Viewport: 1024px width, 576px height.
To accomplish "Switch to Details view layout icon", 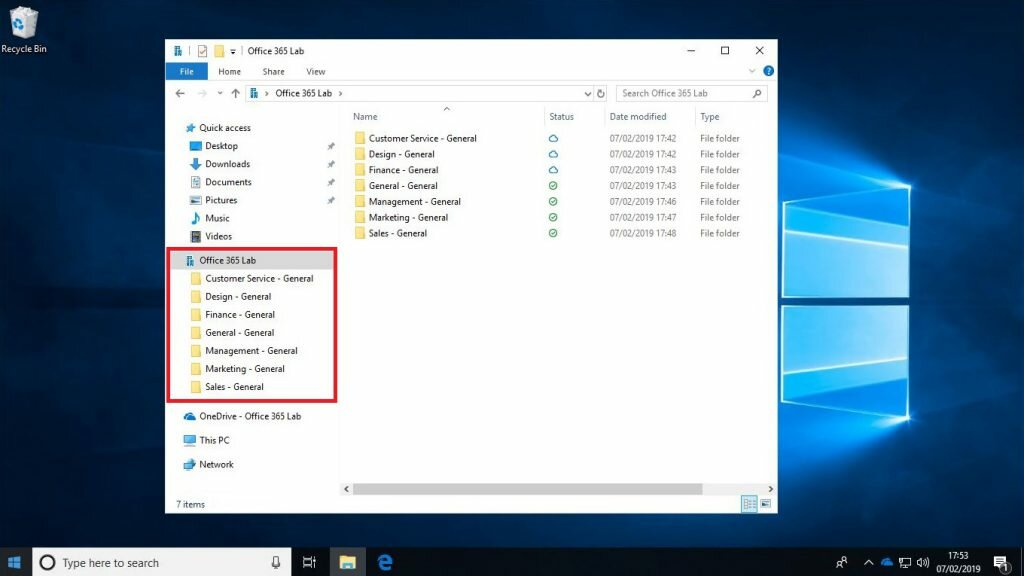I will [749, 504].
